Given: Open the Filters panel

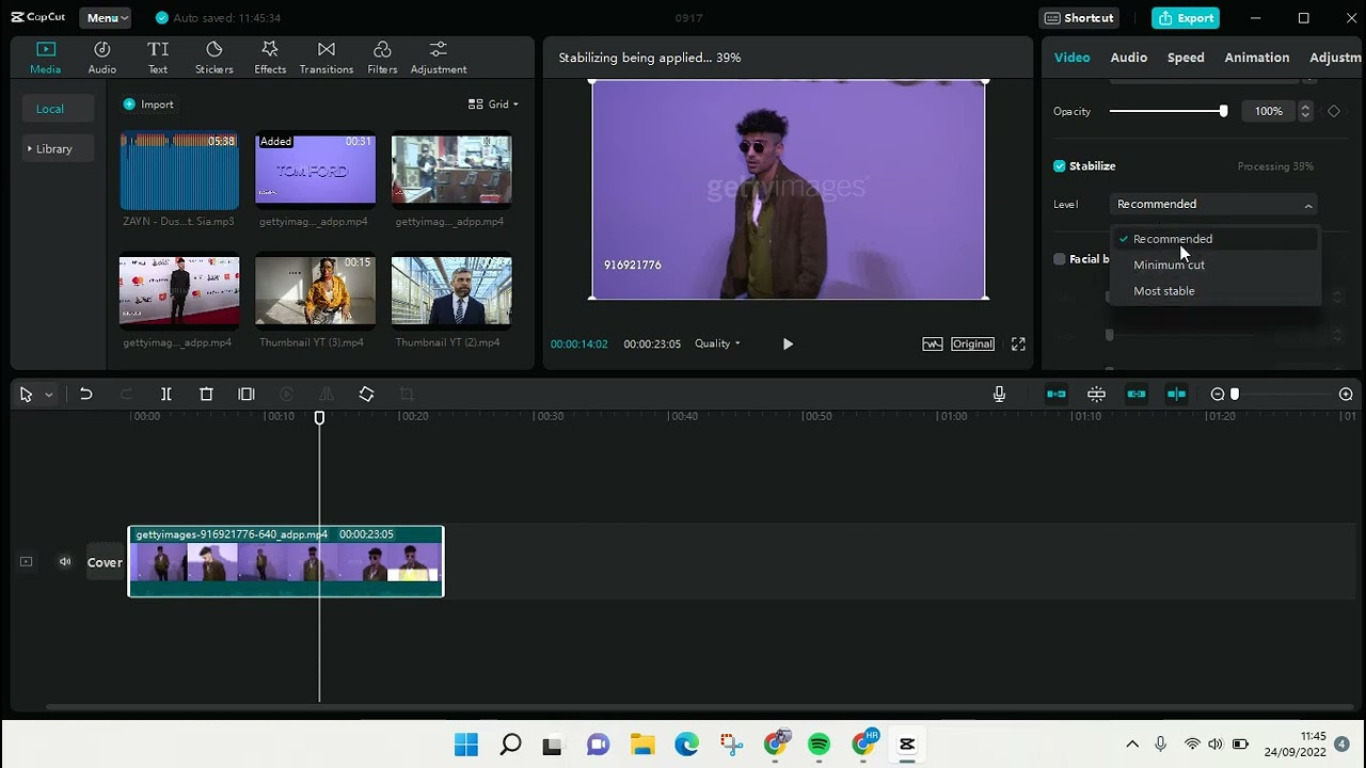Looking at the screenshot, I should (382, 58).
